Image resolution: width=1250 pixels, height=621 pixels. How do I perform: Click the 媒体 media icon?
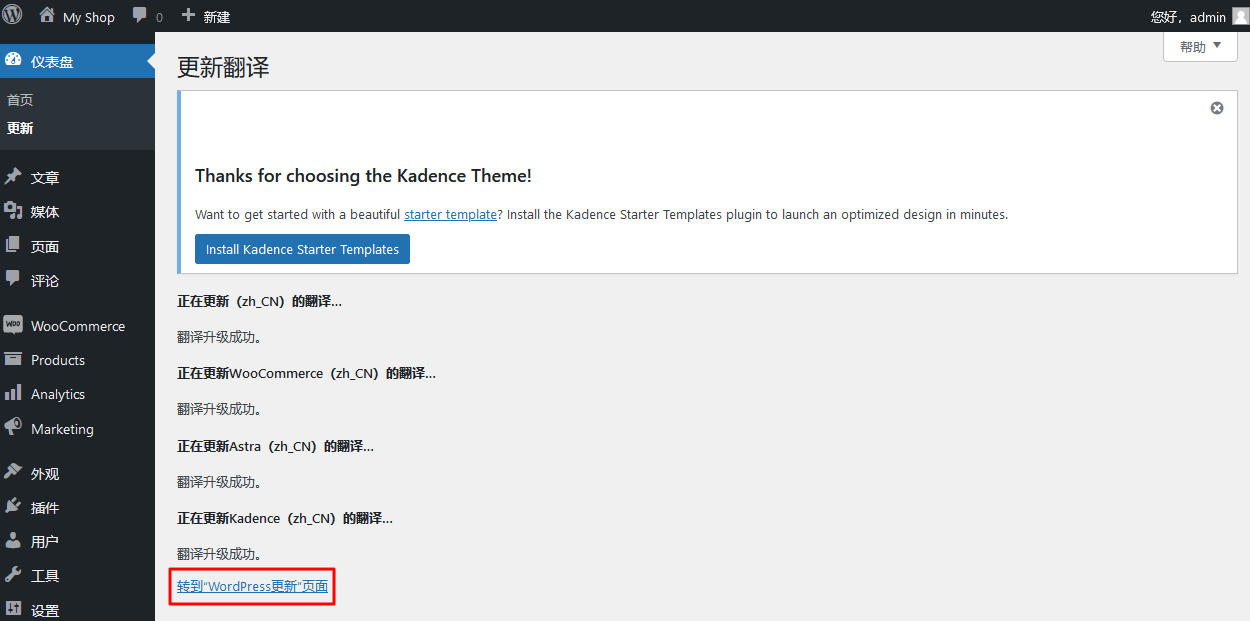(13, 211)
